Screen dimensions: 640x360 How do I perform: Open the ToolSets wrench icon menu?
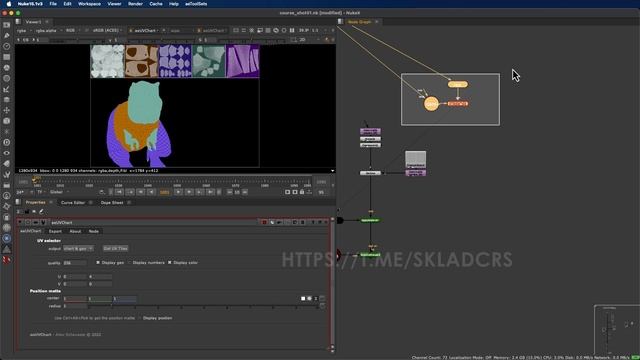coord(7,174)
